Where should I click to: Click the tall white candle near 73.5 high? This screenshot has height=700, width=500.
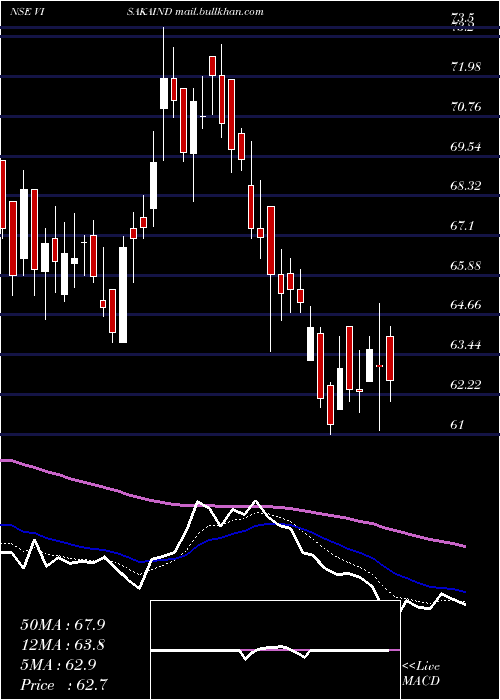(164, 93)
